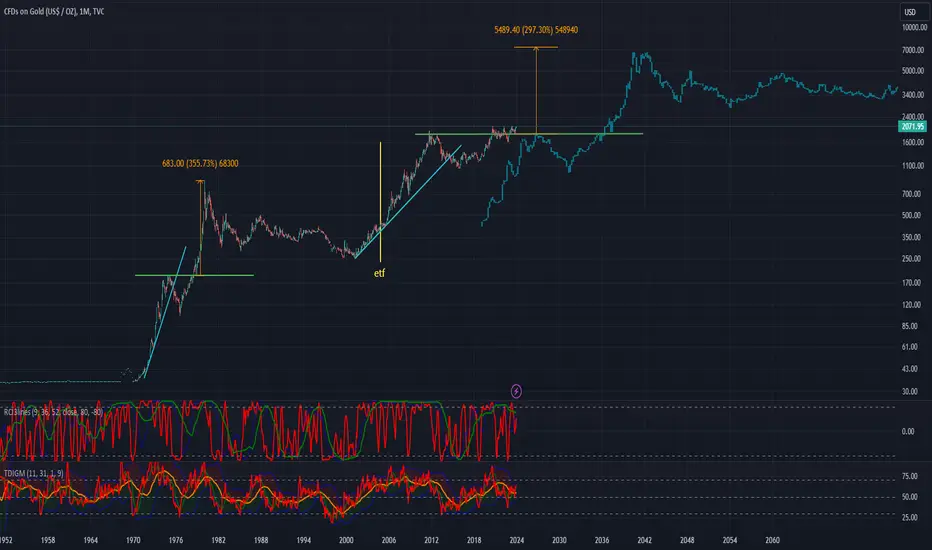This screenshot has height=550, width=932.
Task: Select the long green resistance line near 2030
Action: click(529, 134)
